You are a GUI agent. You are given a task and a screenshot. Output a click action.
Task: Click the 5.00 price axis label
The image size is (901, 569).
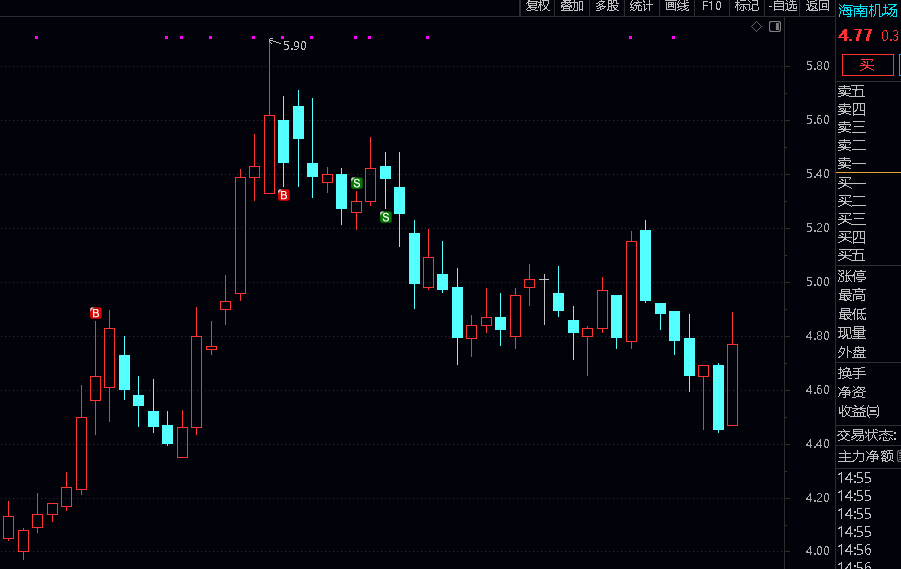[x=818, y=282]
